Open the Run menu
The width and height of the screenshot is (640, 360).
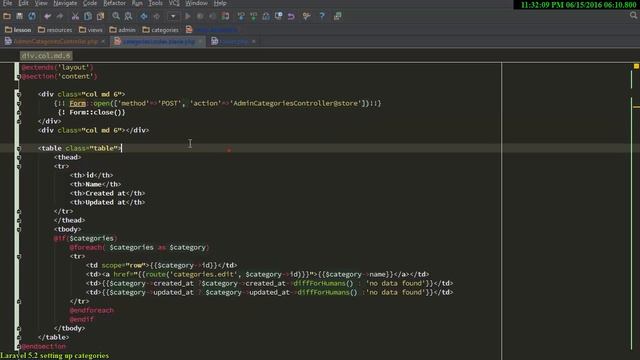click(137, 3)
